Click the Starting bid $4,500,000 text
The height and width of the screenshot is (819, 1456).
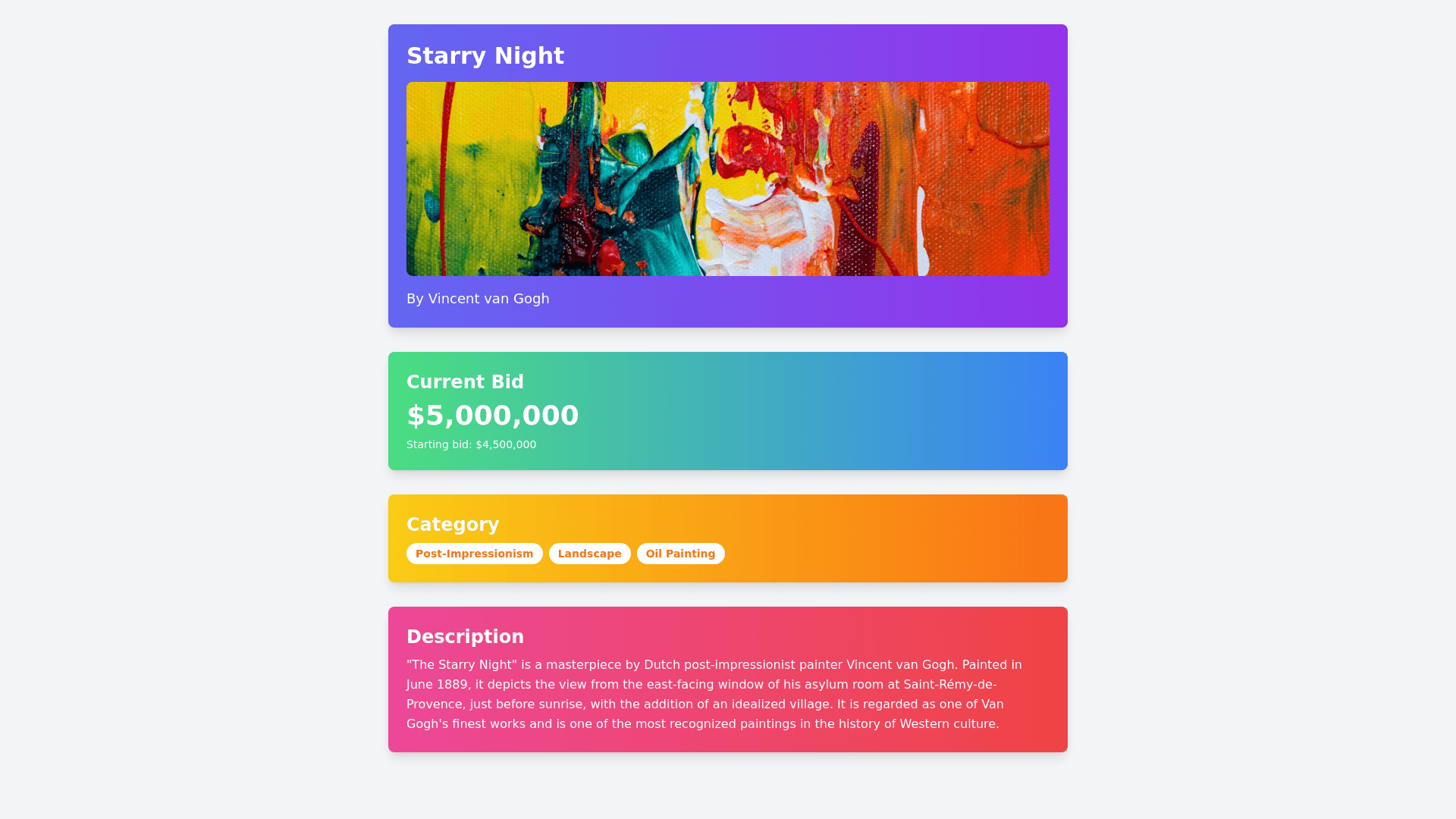471,445
